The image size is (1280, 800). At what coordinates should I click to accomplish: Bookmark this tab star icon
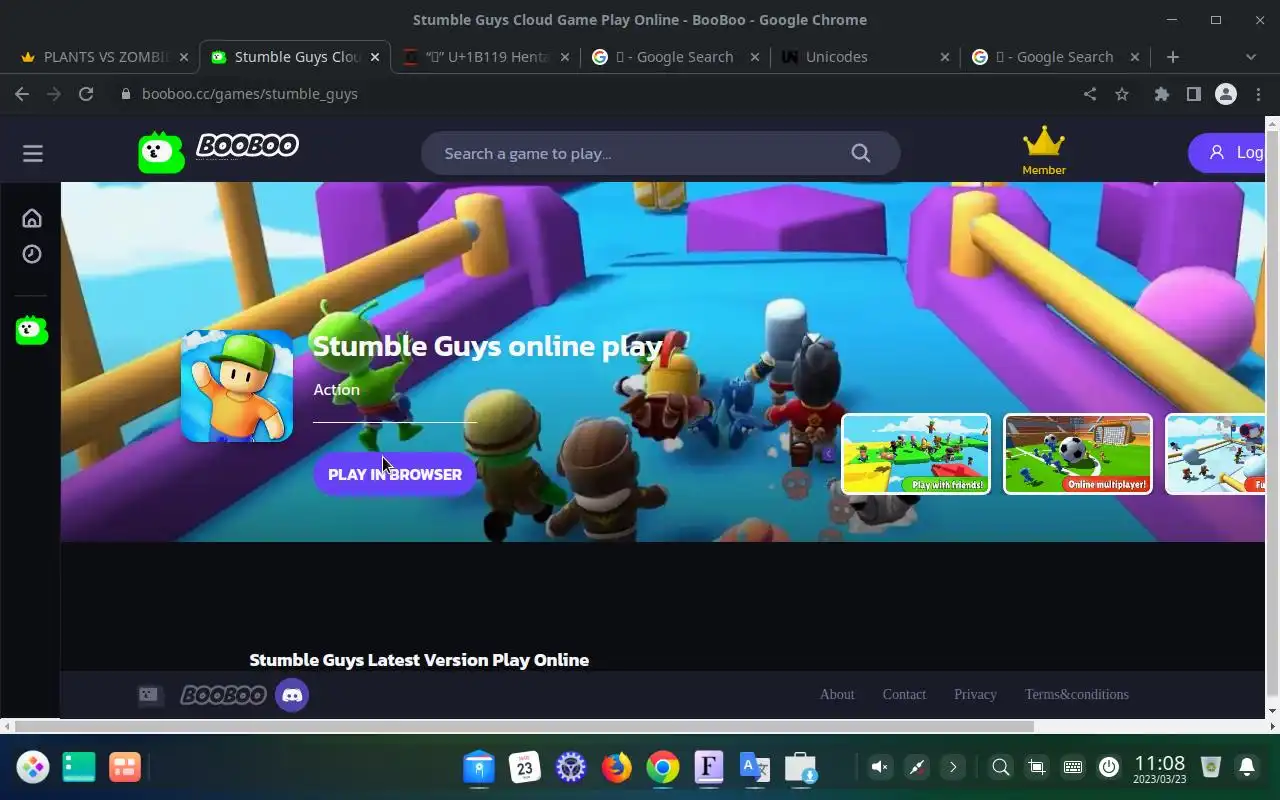(x=1122, y=94)
